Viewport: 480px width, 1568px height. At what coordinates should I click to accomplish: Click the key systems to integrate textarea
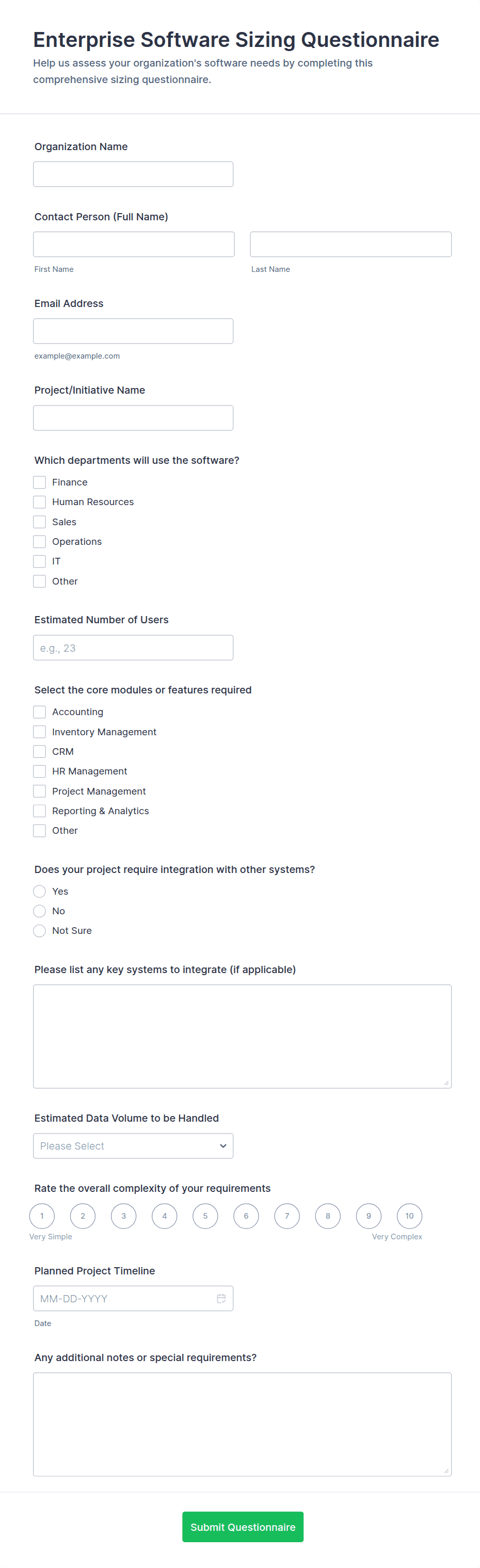tap(242, 1036)
